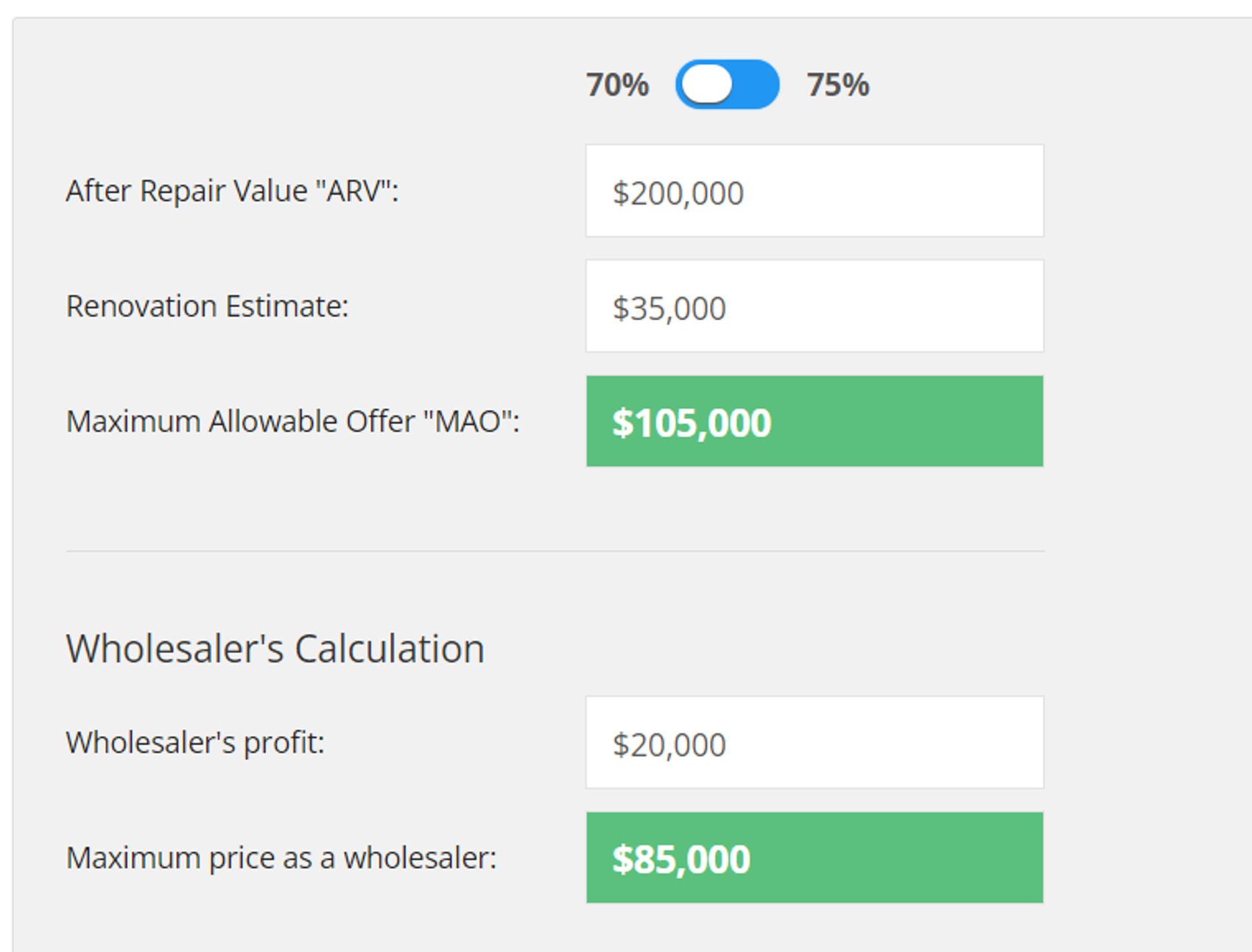Click the After Repair Value "ARV" label
Screen dimensions: 1252x952
click(232, 191)
